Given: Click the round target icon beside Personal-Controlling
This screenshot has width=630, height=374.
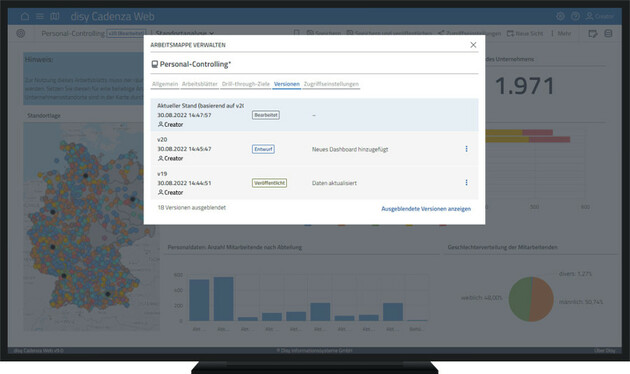Looking at the screenshot, I should [21, 33].
